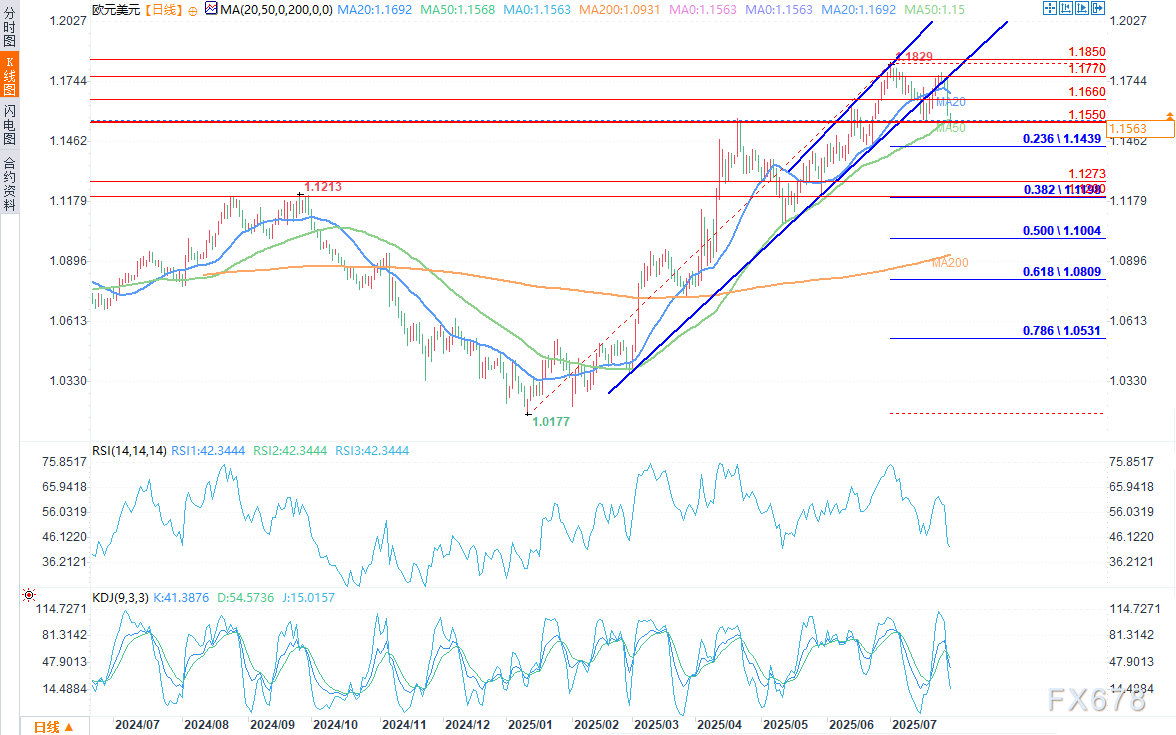
Task: Click the 欧元美元 symbol name
Action: point(114,9)
